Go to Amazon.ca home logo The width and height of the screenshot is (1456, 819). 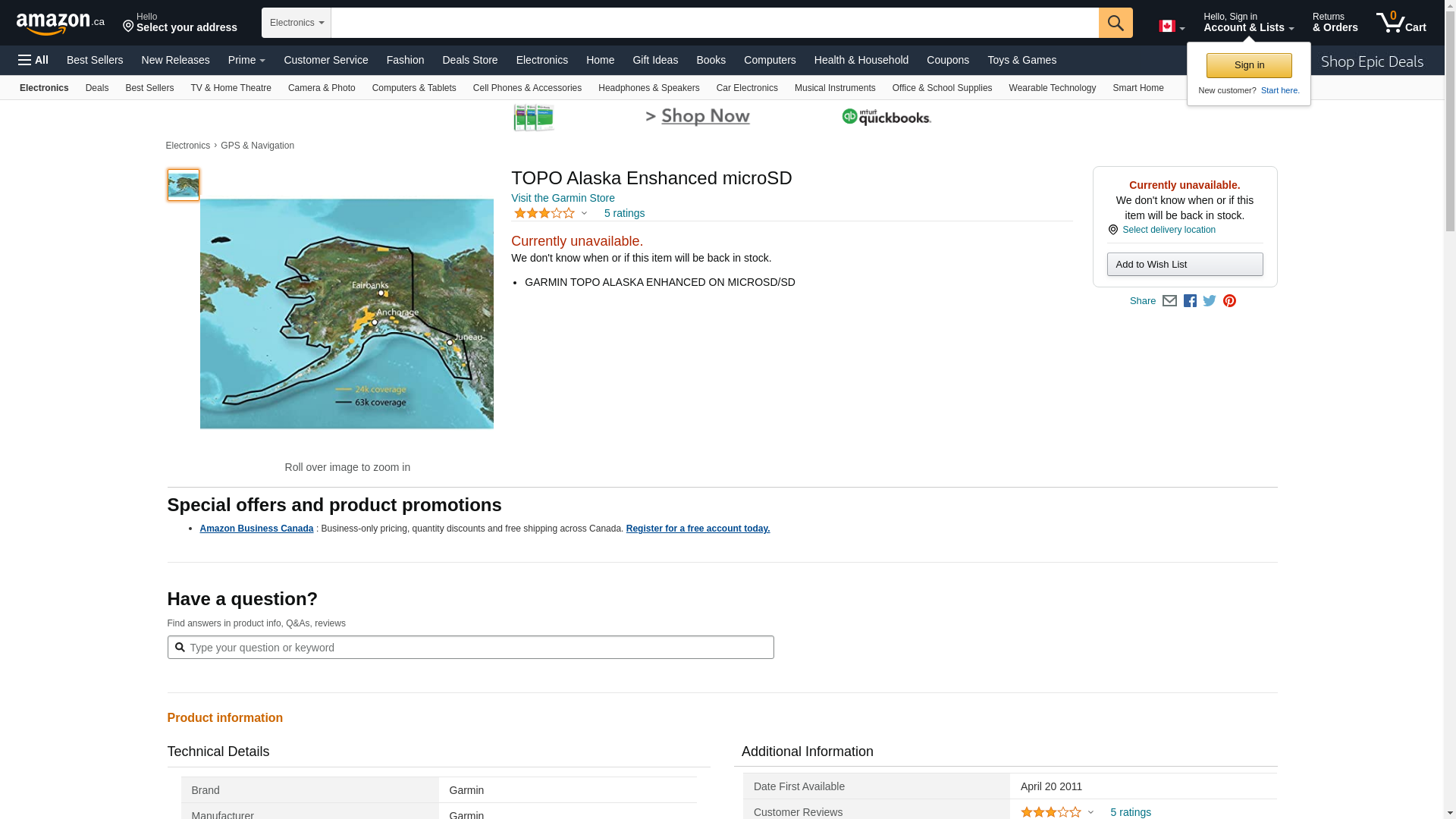60,24
